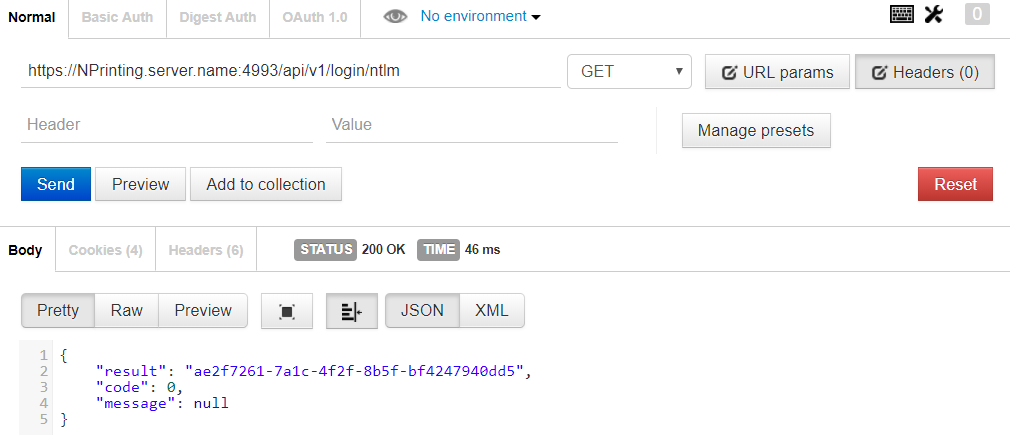The width and height of the screenshot is (1010, 440).
Task: Open GET method dropdown
Action: pos(629,72)
